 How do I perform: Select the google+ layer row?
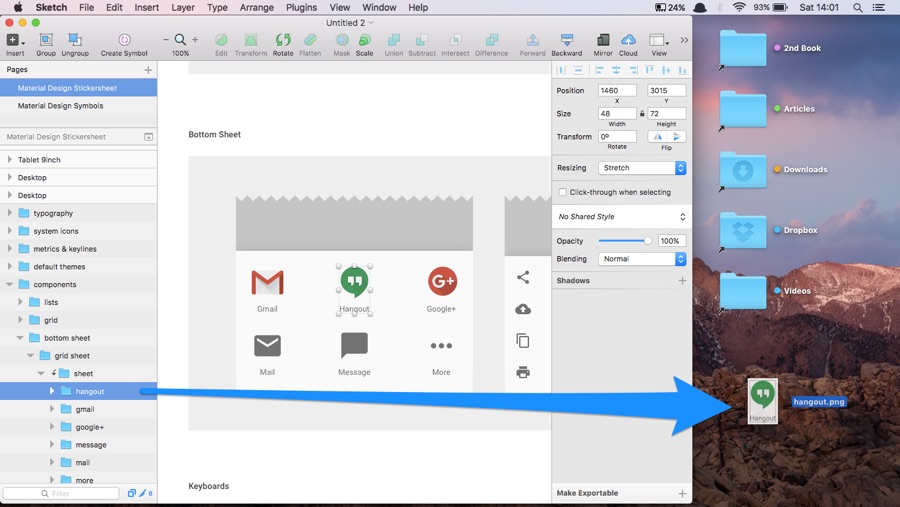(79, 427)
